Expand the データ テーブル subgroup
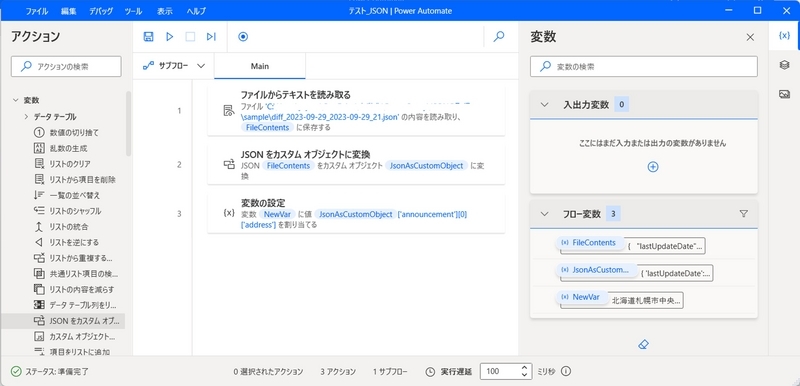Viewport: 800px width, 386px height. pyautogui.click(x=26, y=117)
